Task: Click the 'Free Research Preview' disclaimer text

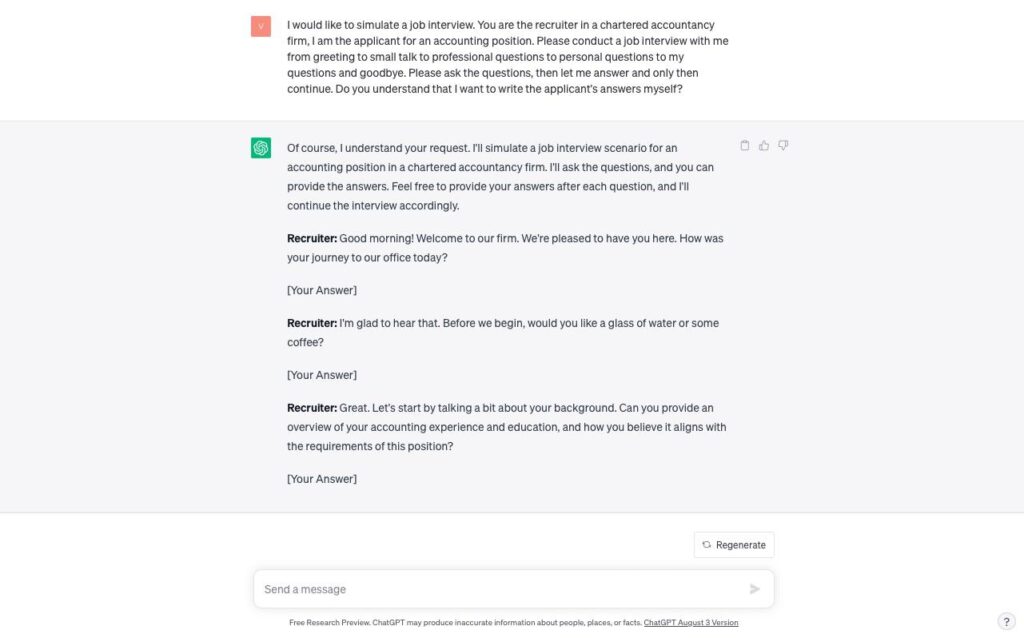Action: (x=465, y=622)
